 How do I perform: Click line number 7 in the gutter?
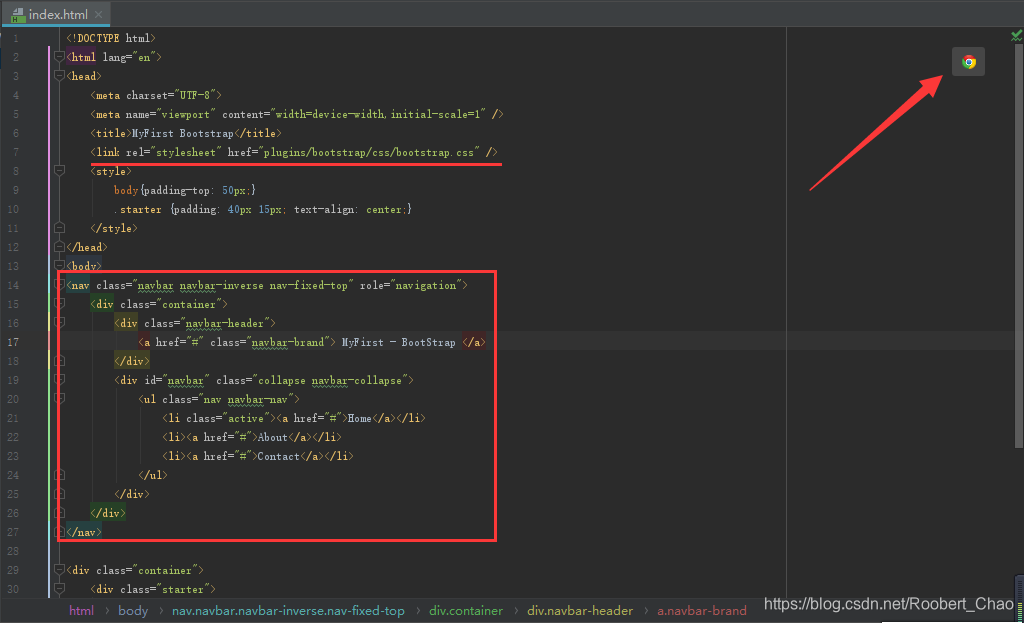point(16,152)
